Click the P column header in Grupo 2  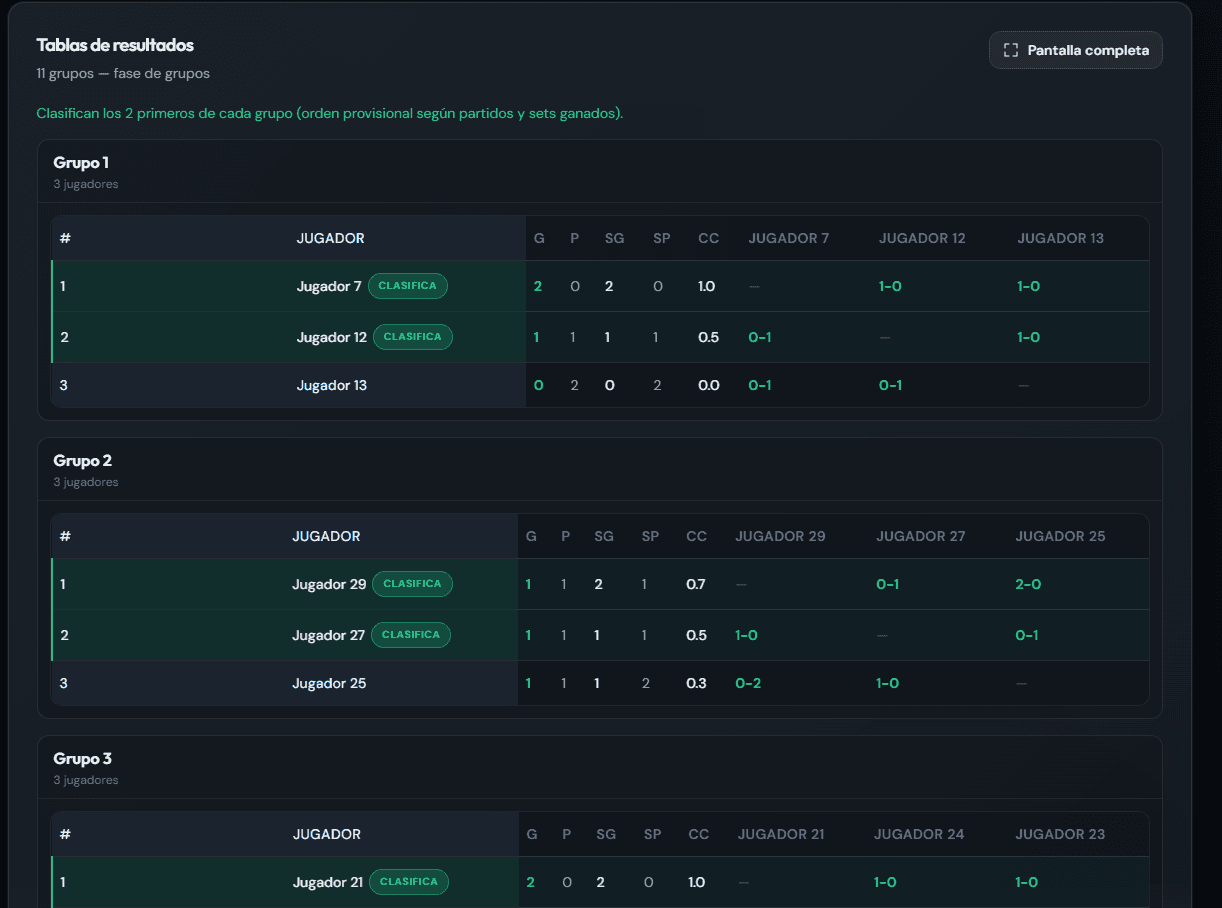tap(565, 536)
